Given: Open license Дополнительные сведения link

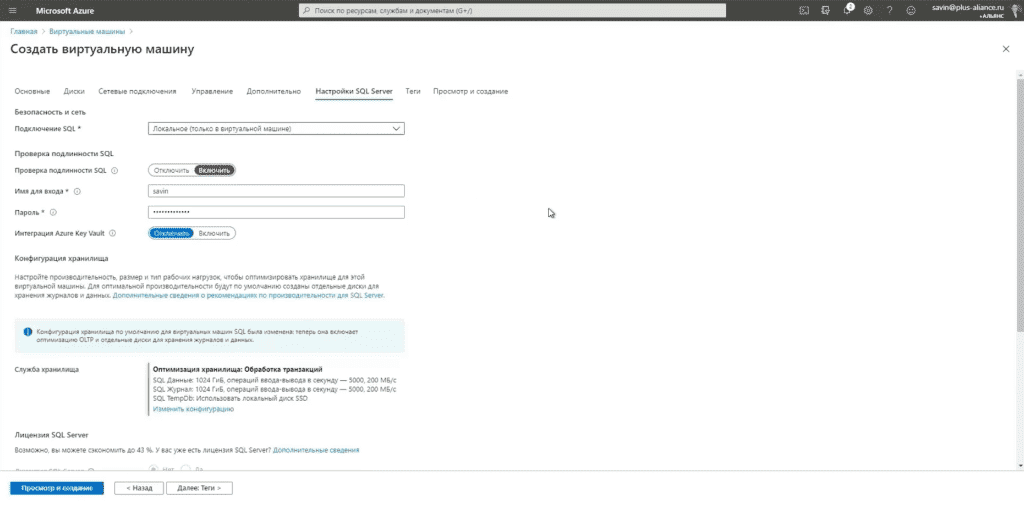Looking at the screenshot, I should pyautogui.click(x=316, y=450).
